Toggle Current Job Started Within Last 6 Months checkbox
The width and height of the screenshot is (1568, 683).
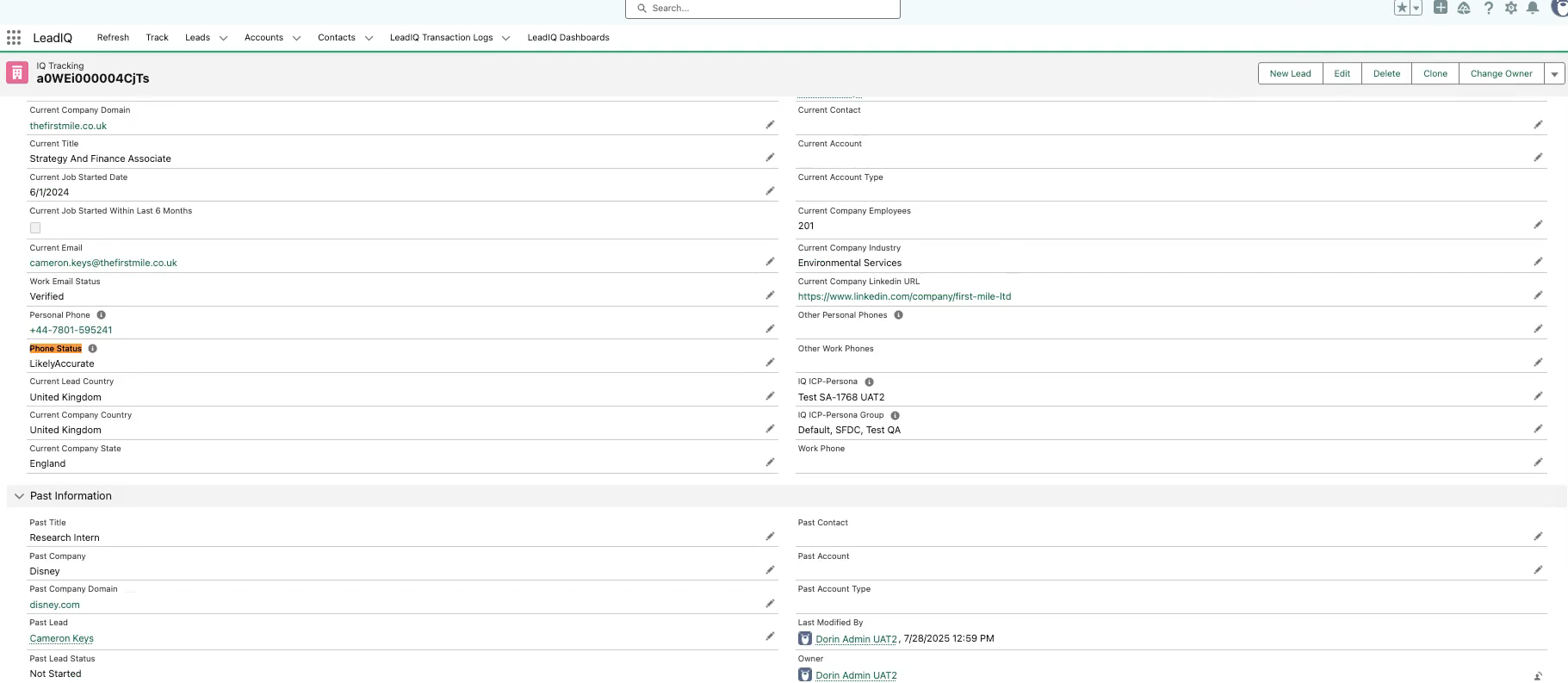point(35,228)
